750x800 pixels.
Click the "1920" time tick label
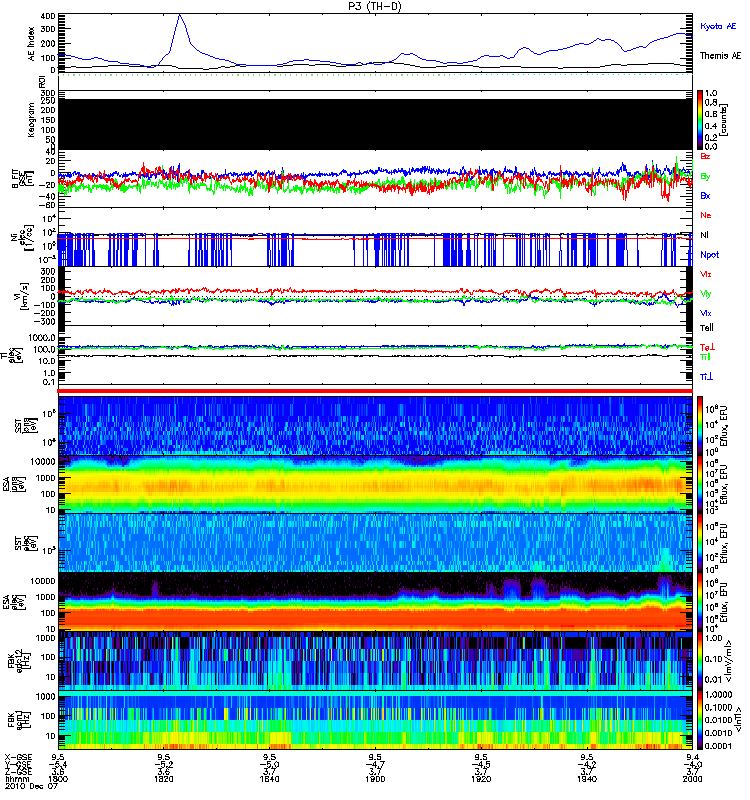(x=481, y=779)
